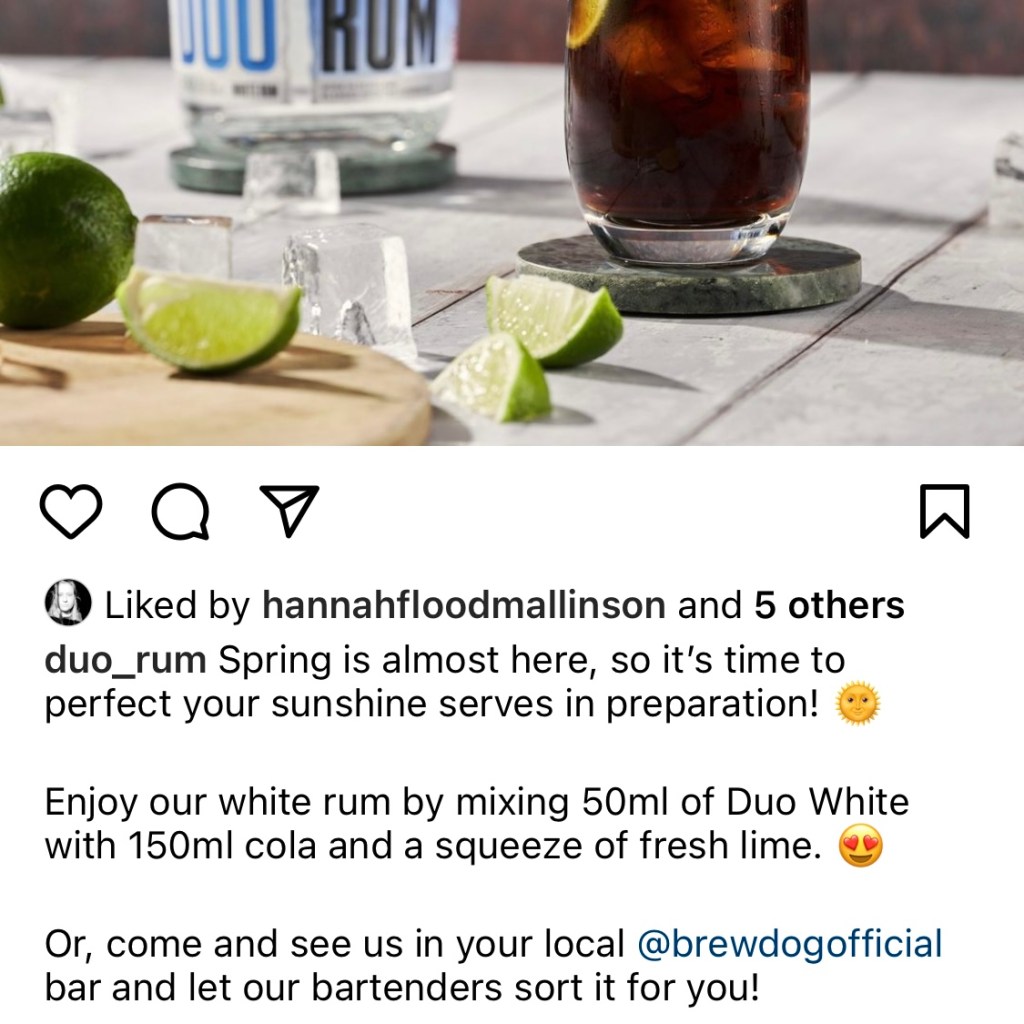Tap the sun emoji in the caption
1024x1024 pixels.
point(858,704)
